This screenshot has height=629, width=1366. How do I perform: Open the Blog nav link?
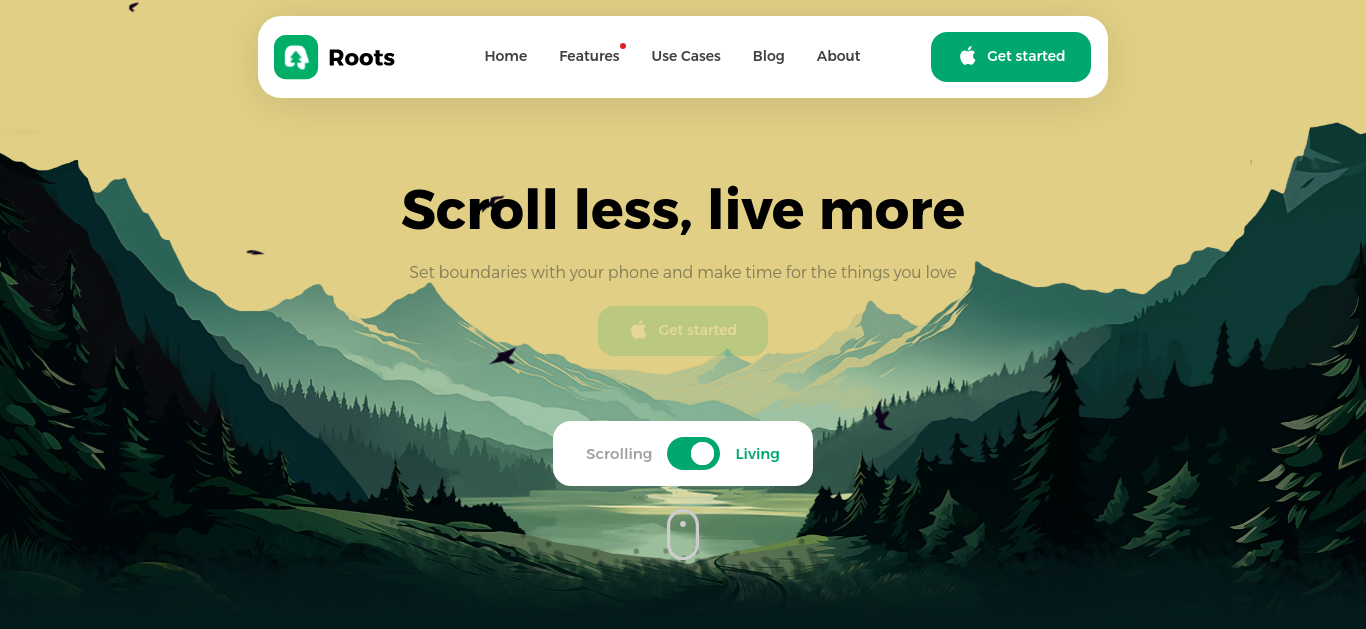tap(769, 56)
